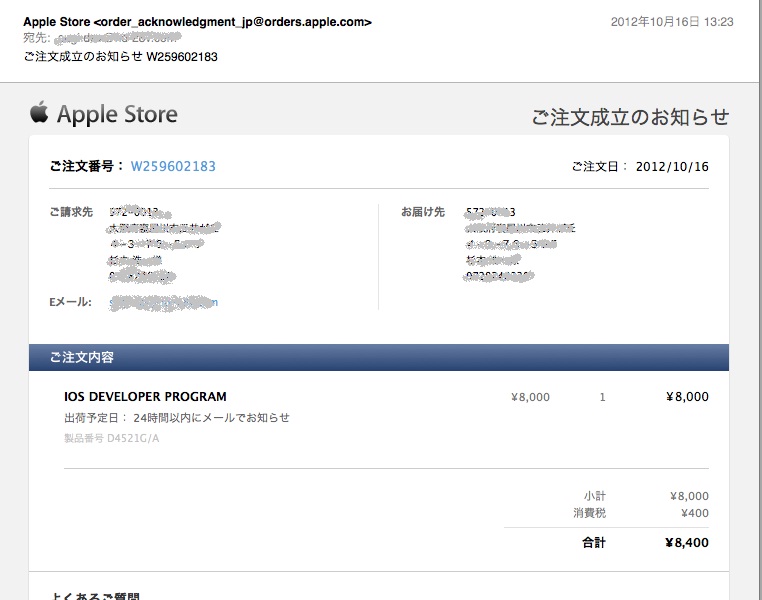The width and height of the screenshot is (762, 600).
Task: Open order number link W259602183
Action: tap(172, 166)
